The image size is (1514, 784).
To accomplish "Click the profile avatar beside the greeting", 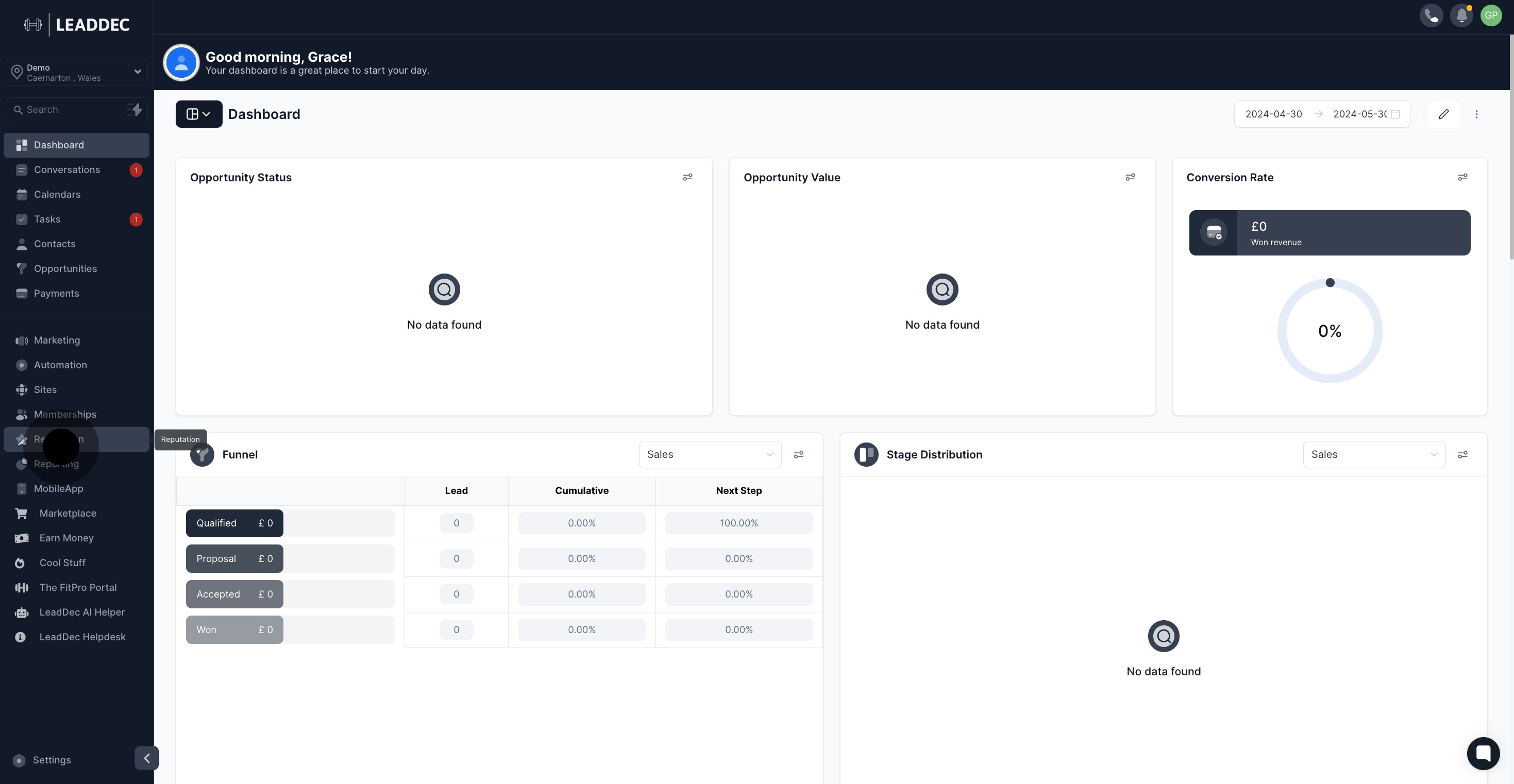I will pyautogui.click(x=181, y=62).
